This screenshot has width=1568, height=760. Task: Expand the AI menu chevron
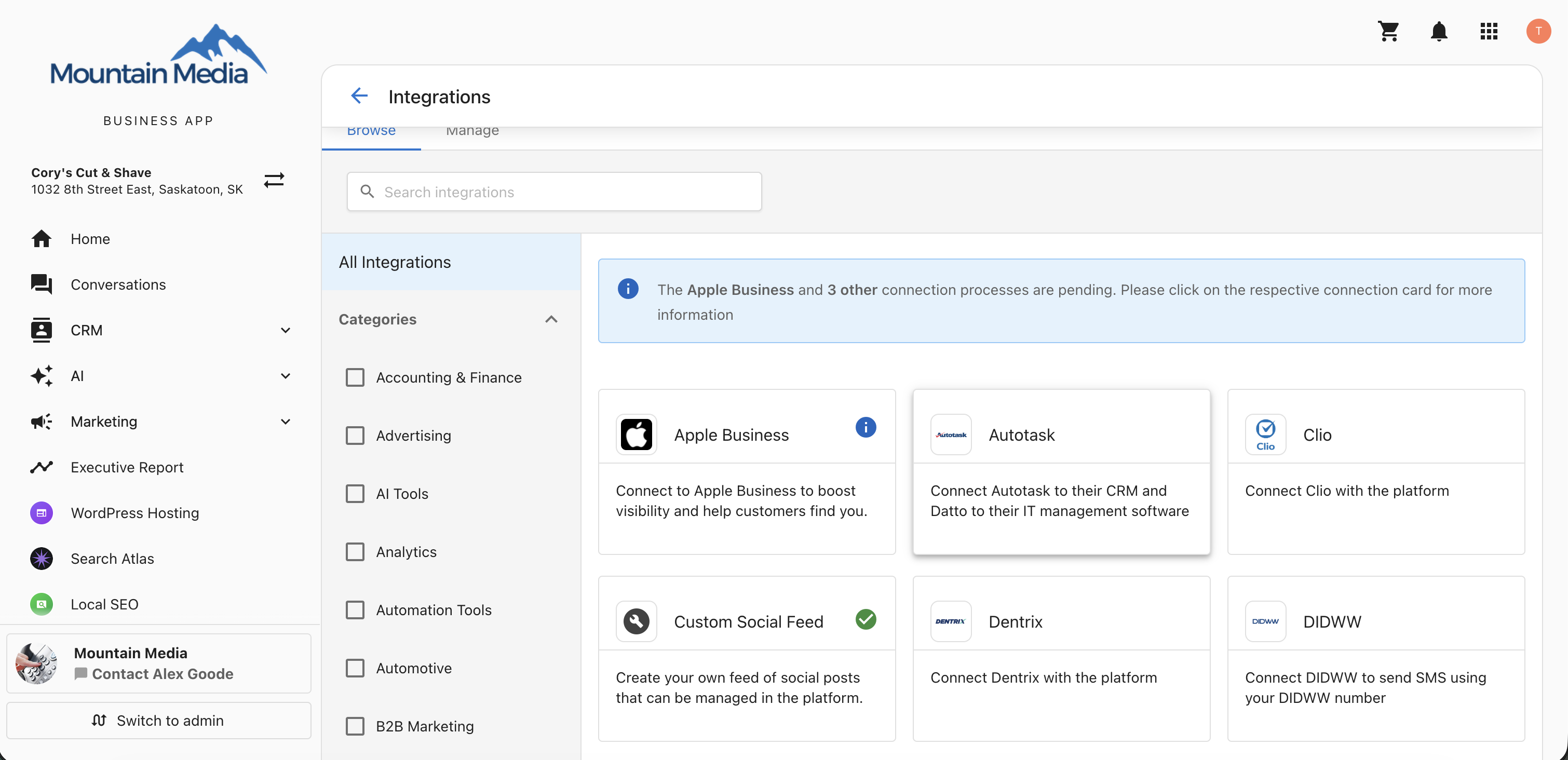tap(286, 375)
